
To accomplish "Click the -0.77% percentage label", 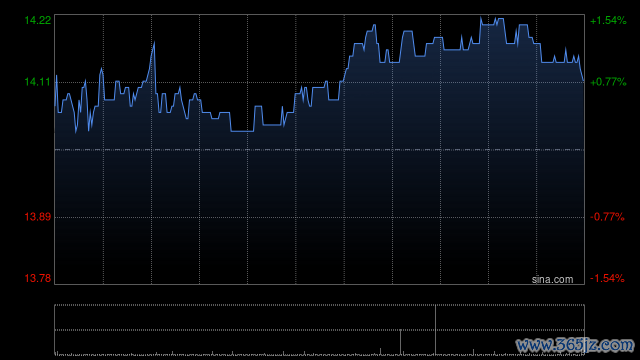I will (607, 217).
